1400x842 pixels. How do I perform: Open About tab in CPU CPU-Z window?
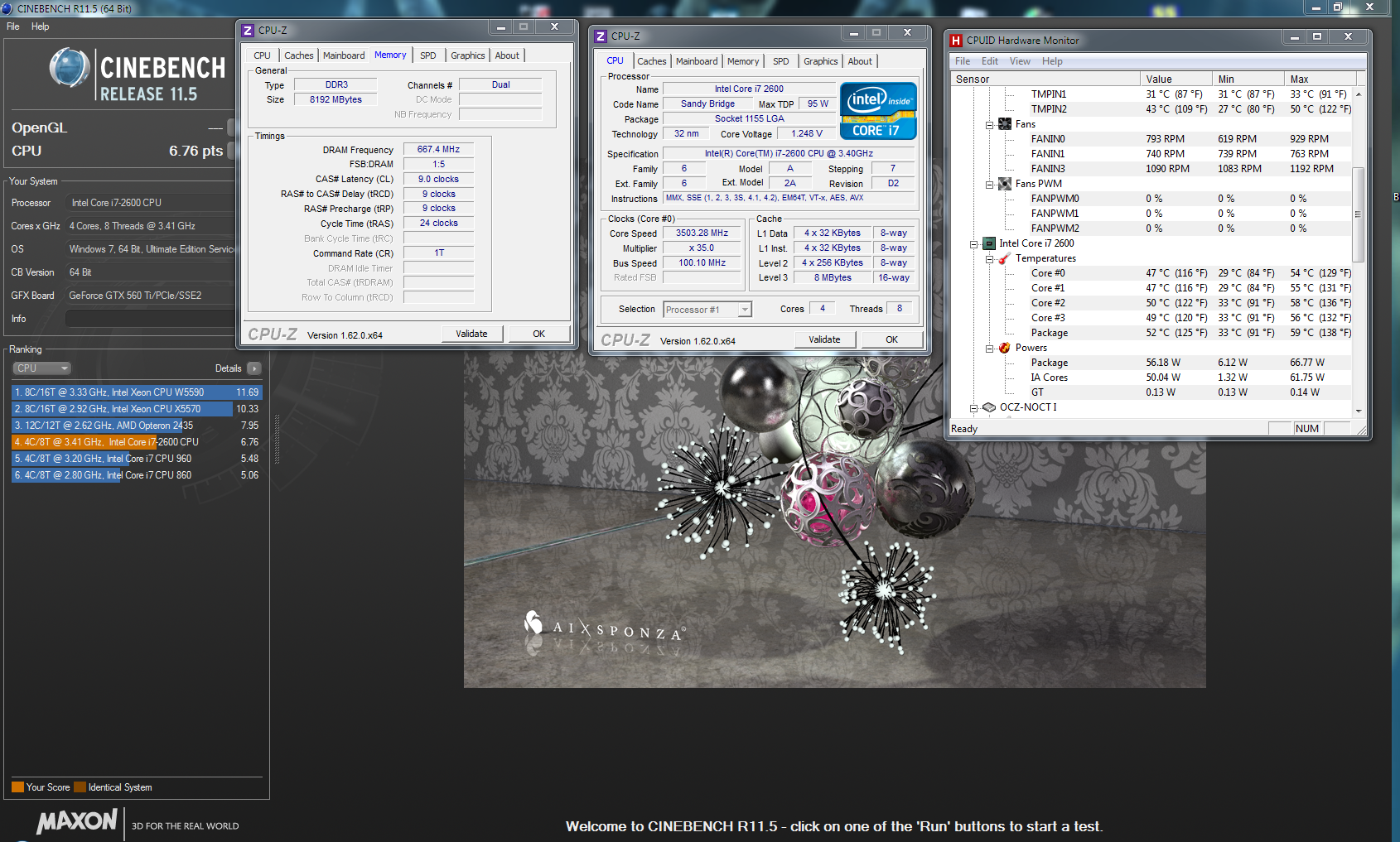860,61
